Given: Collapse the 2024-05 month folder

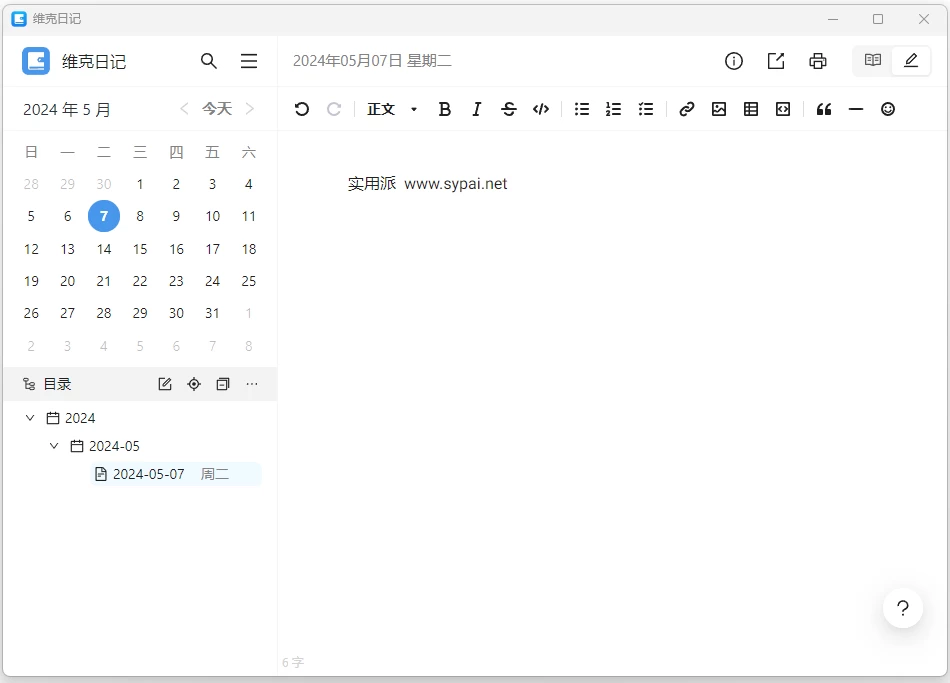Looking at the screenshot, I should [x=54, y=446].
